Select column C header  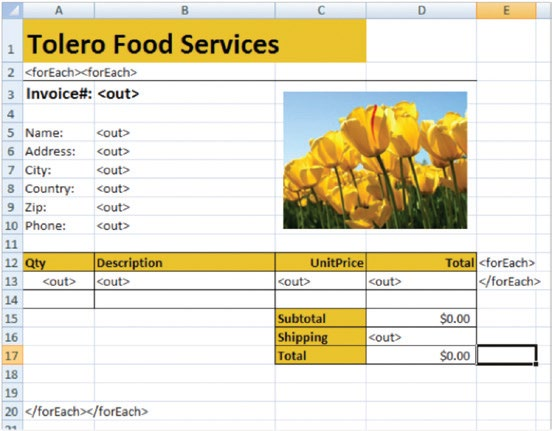tap(320, 10)
